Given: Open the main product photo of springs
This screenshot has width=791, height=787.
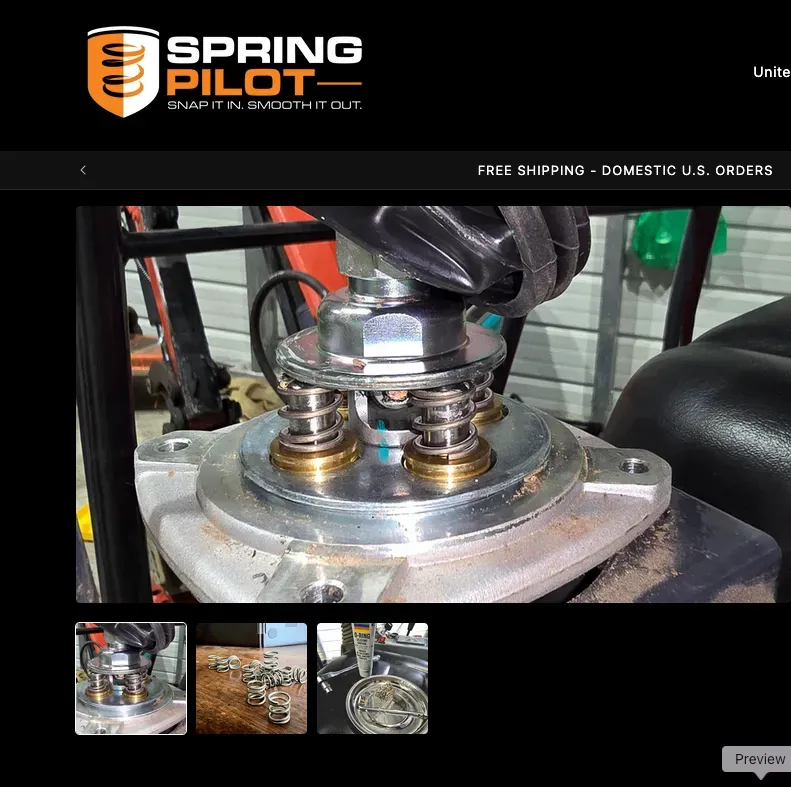Looking at the screenshot, I should [433, 404].
